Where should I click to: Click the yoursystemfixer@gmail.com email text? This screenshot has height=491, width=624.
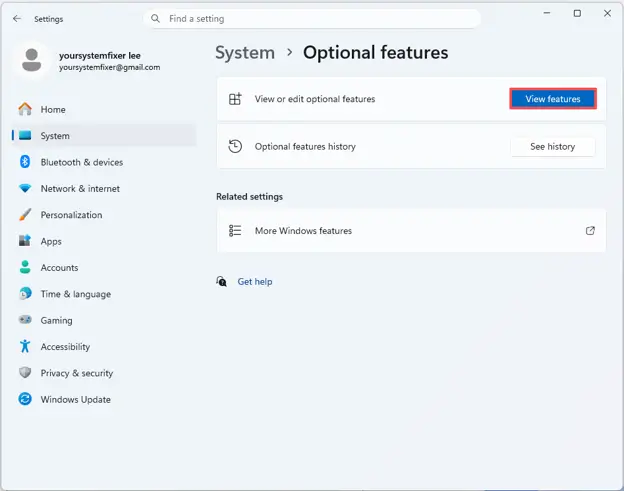click(x=109, y=68)
